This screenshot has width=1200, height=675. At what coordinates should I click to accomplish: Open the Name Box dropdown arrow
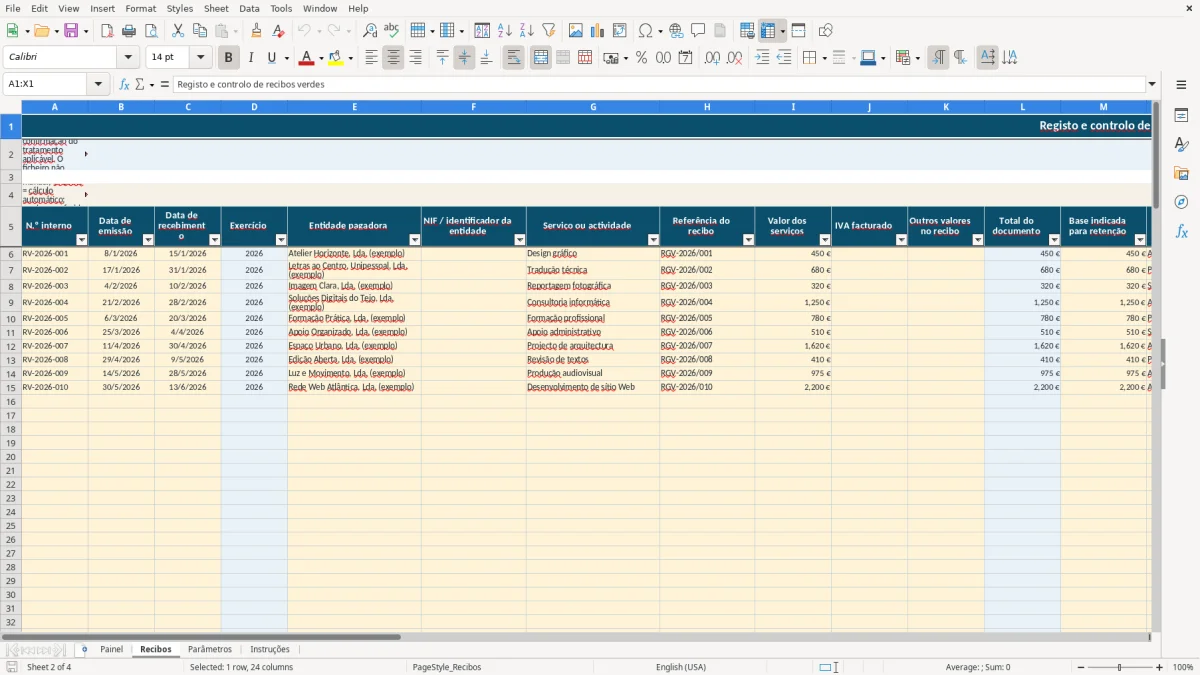coord(98,84)
